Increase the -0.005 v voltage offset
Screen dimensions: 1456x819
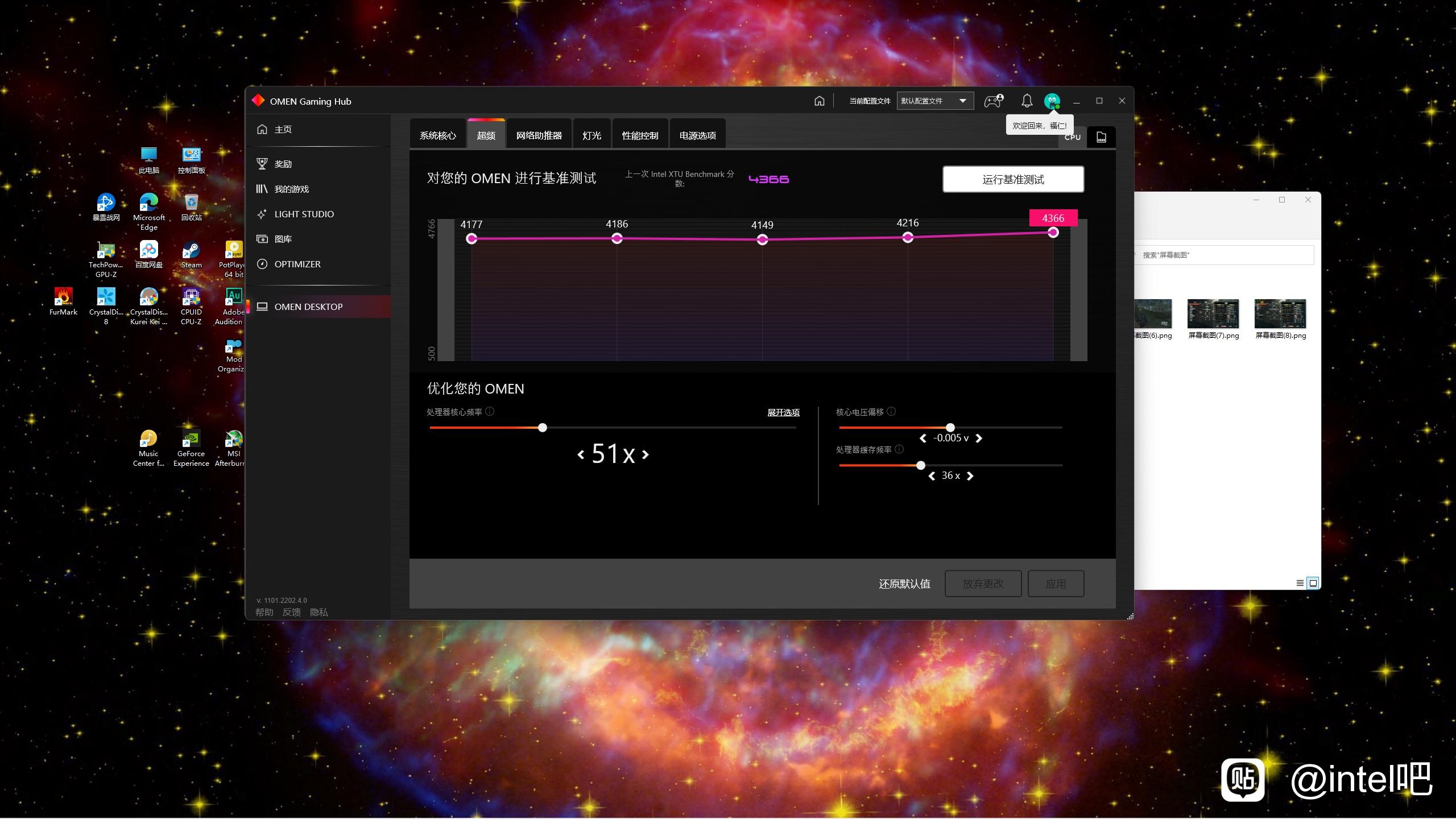(x=979, y=438)
